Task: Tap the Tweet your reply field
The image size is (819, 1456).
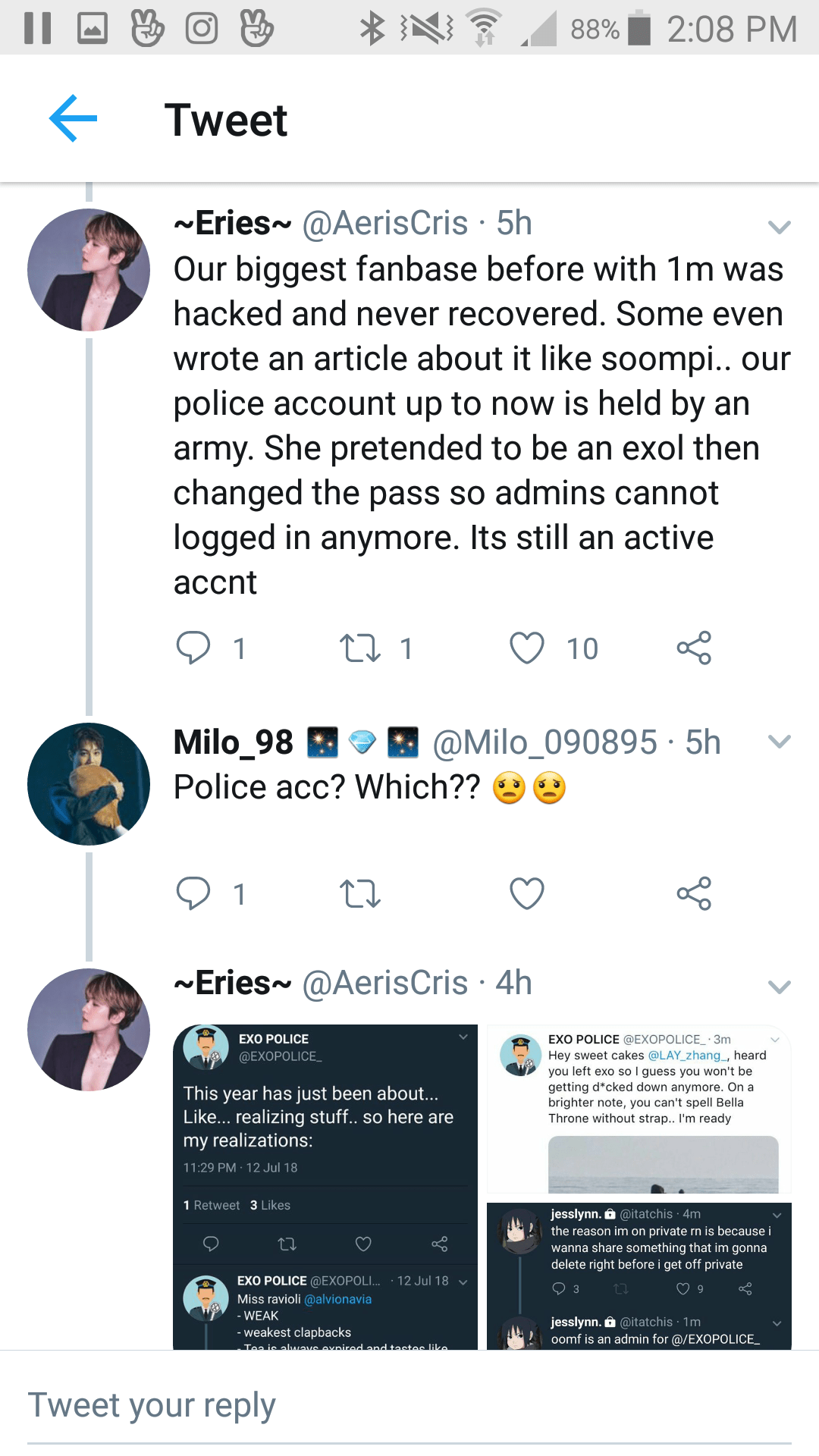Action: [409, 1405]
